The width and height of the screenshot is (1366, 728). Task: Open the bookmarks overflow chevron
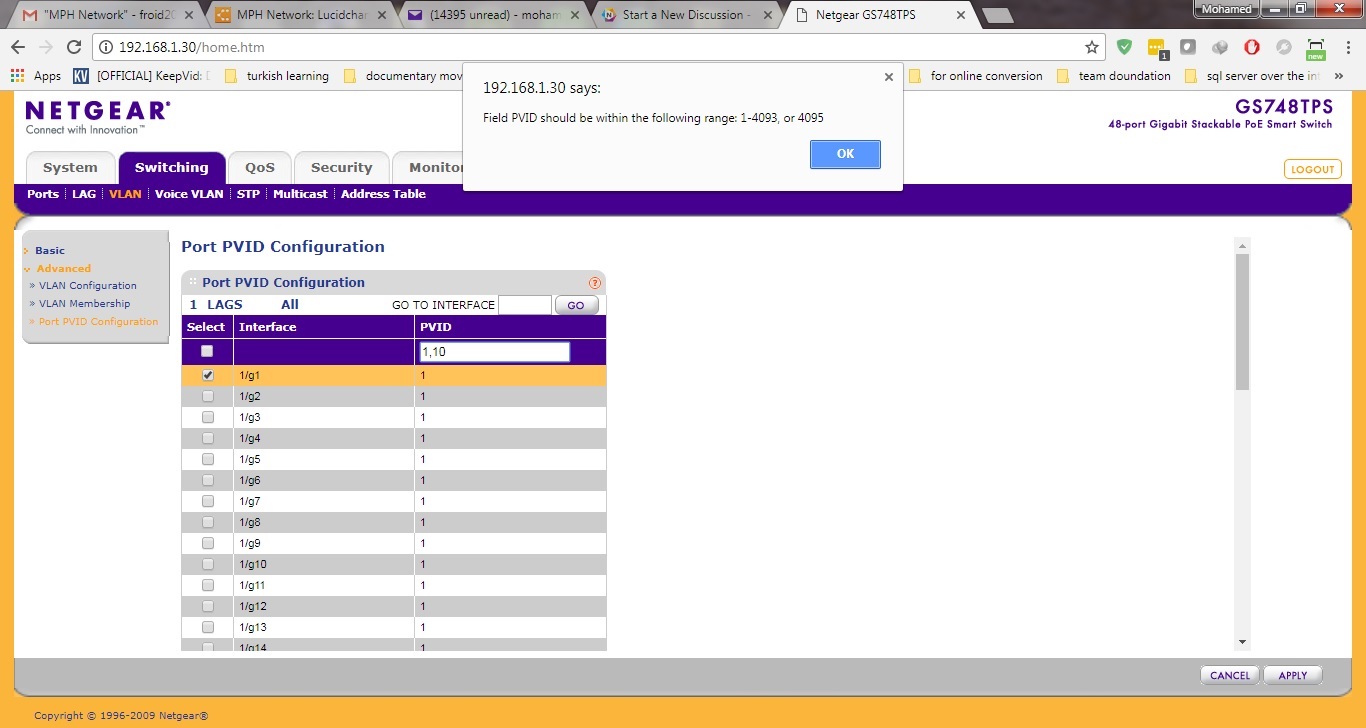pyautogui.click(x=1339, y=76)
